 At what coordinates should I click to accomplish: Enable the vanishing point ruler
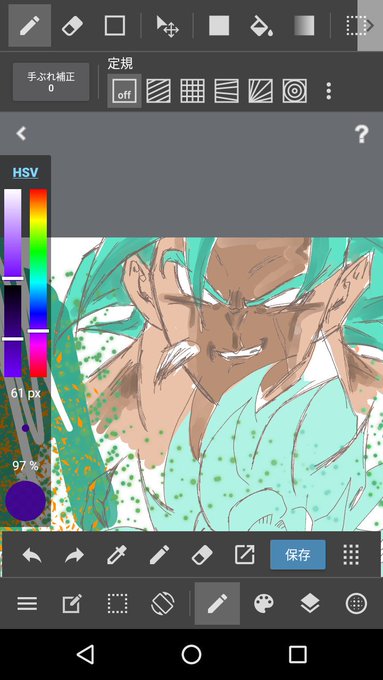tap(226, 91)
